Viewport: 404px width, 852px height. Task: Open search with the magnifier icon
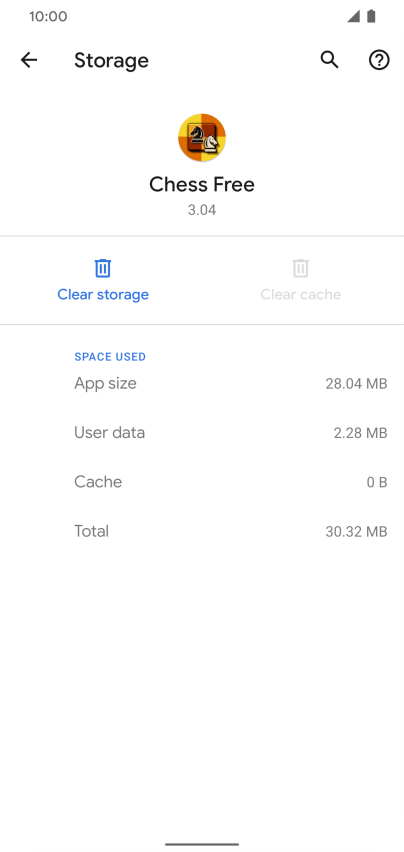pos(329,60)
